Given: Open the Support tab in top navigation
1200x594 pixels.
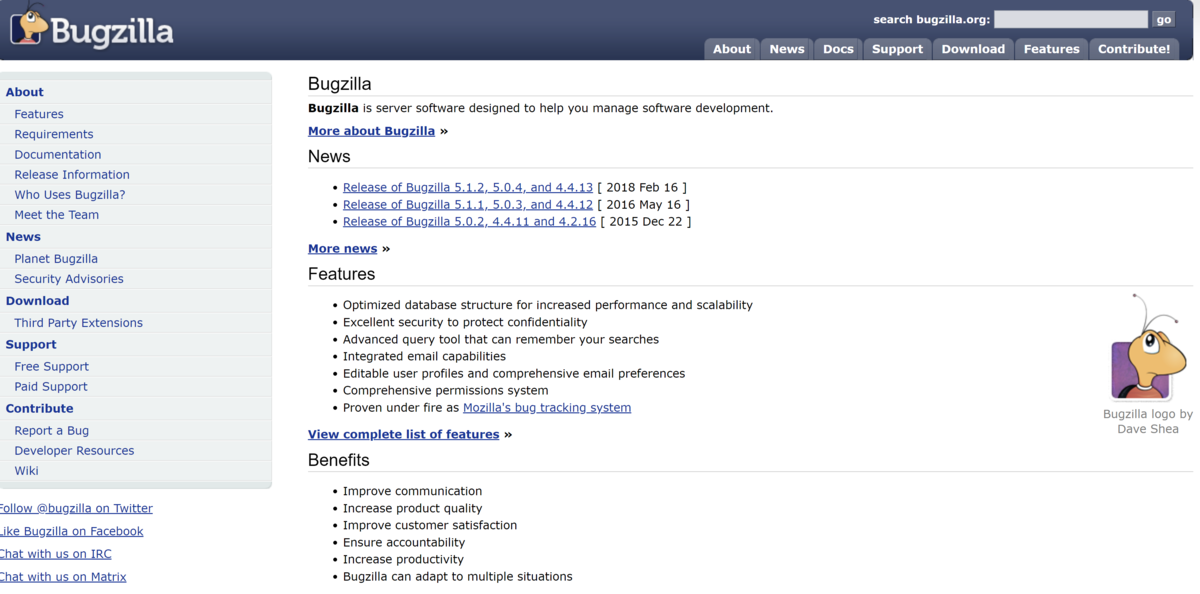Looking at the screenshot, I should (x=897, y=49).
